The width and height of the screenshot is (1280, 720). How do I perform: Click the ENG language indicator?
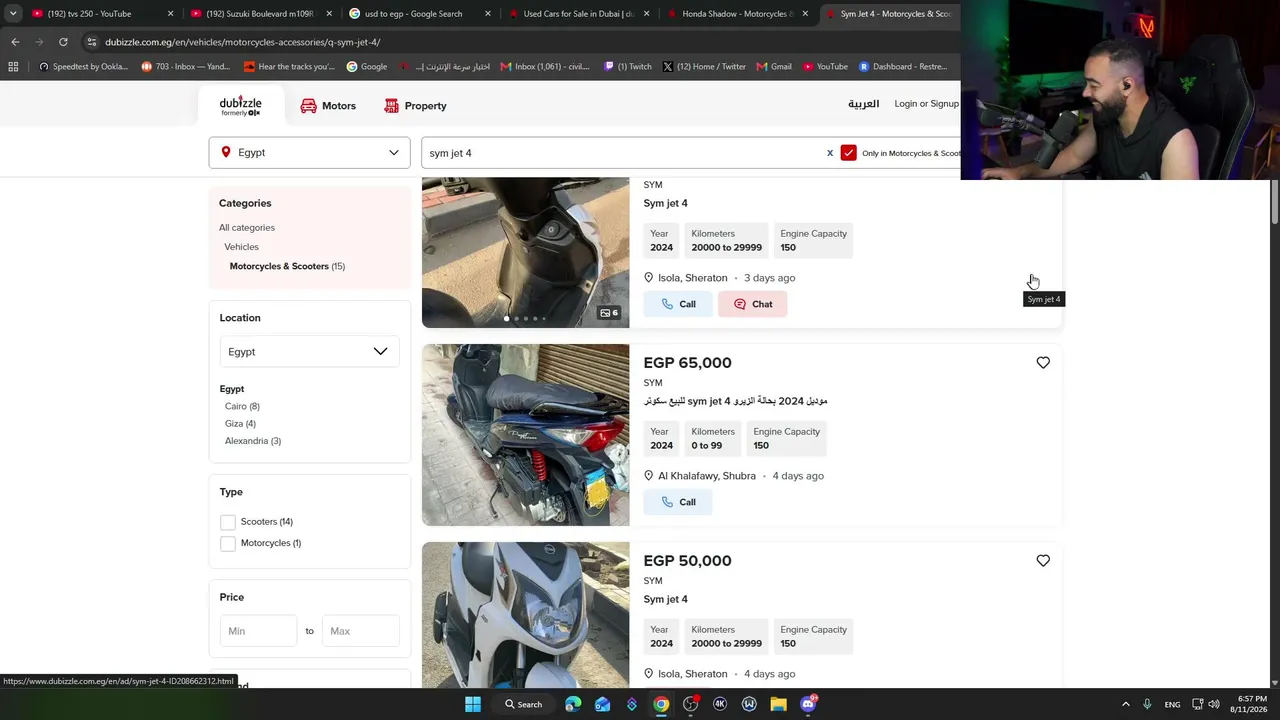(x=1172, y=704)
